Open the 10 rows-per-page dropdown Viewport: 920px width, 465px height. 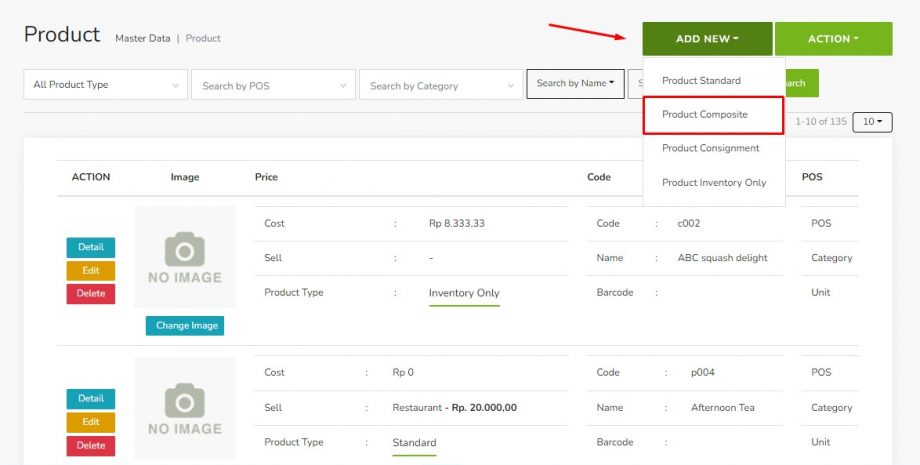coord(872,122)
